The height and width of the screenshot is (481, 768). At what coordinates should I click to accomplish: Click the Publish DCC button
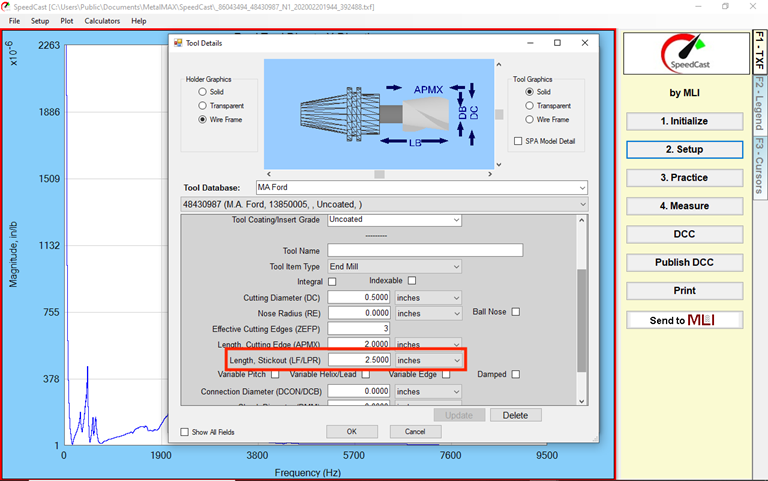[684, 263]
